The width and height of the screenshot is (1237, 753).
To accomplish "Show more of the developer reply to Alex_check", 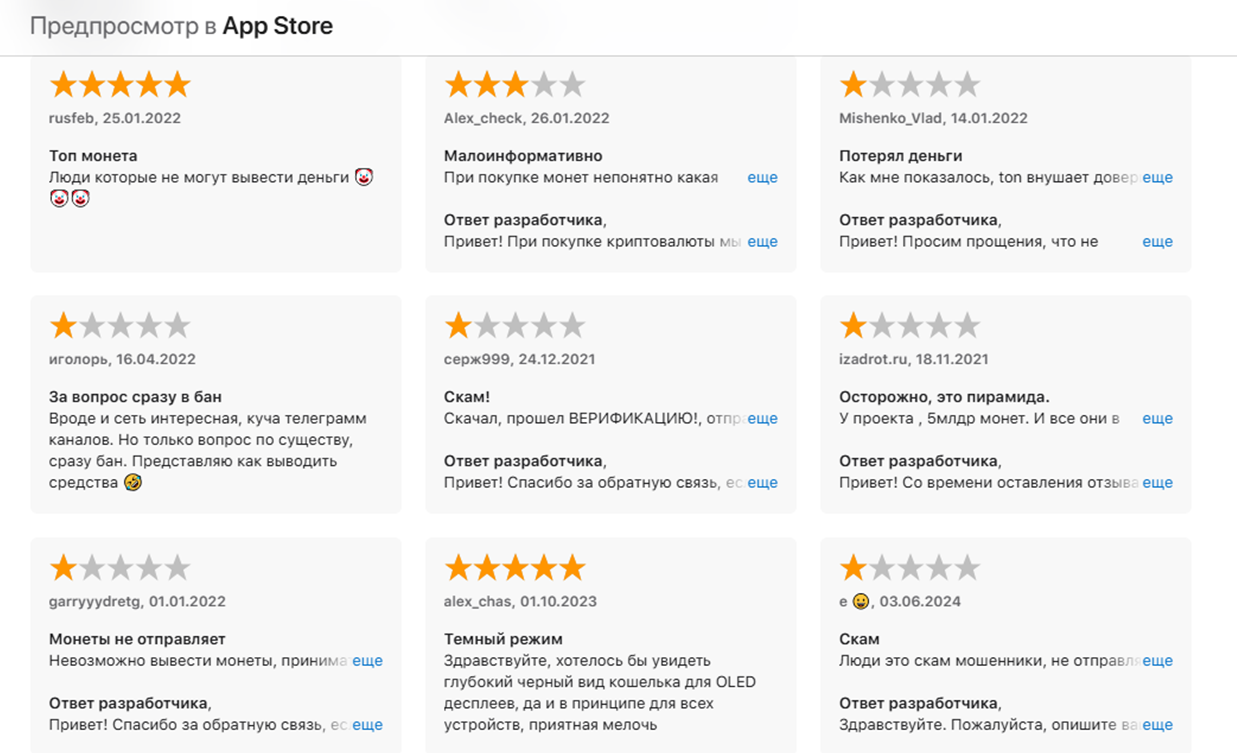I will (x=762, y=241).
